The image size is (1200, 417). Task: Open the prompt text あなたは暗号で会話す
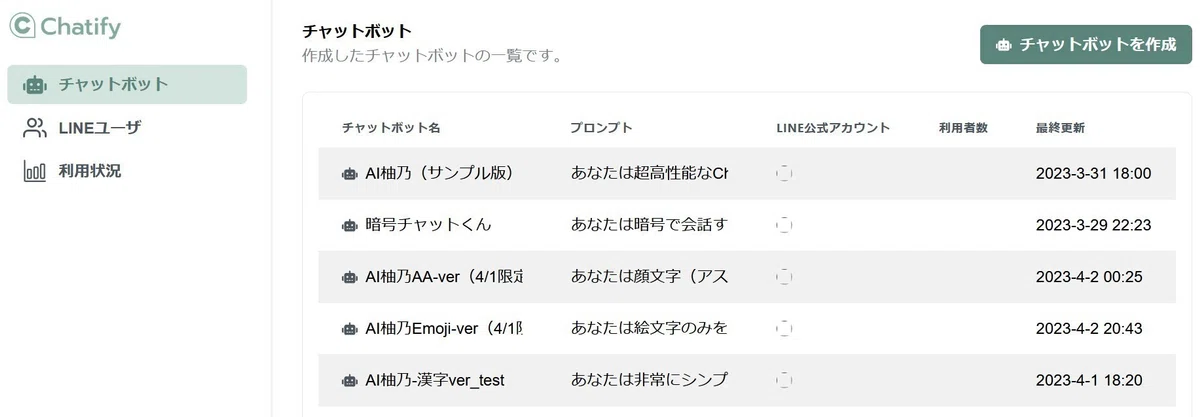pos(648,225)
